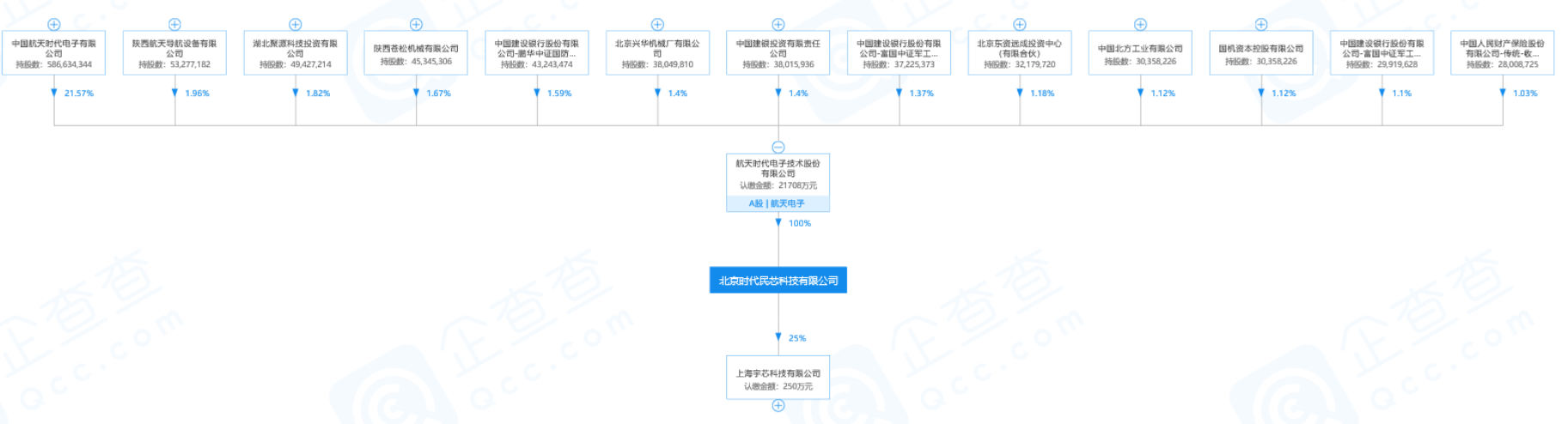The image size is (1568, 424).
Task: Click the 100% ownership label
Action: pyautogui.click(x=800, y=223)
